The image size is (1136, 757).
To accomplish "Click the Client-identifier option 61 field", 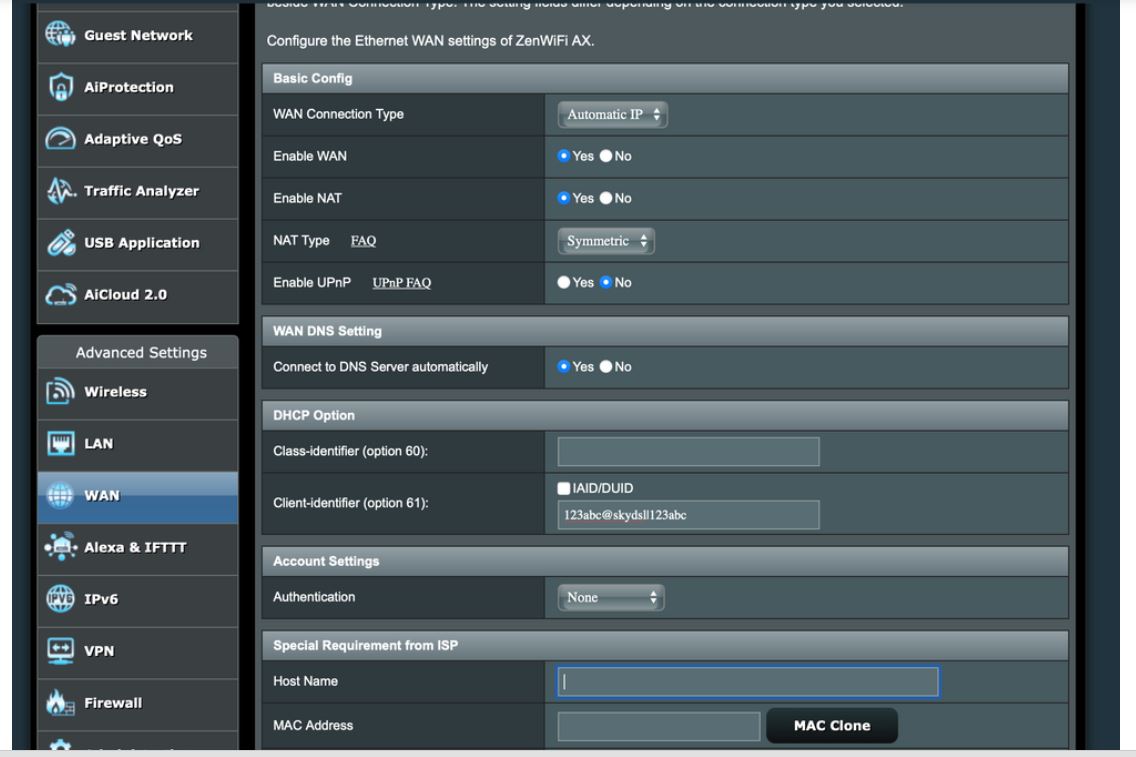I will tap(688, 515).
